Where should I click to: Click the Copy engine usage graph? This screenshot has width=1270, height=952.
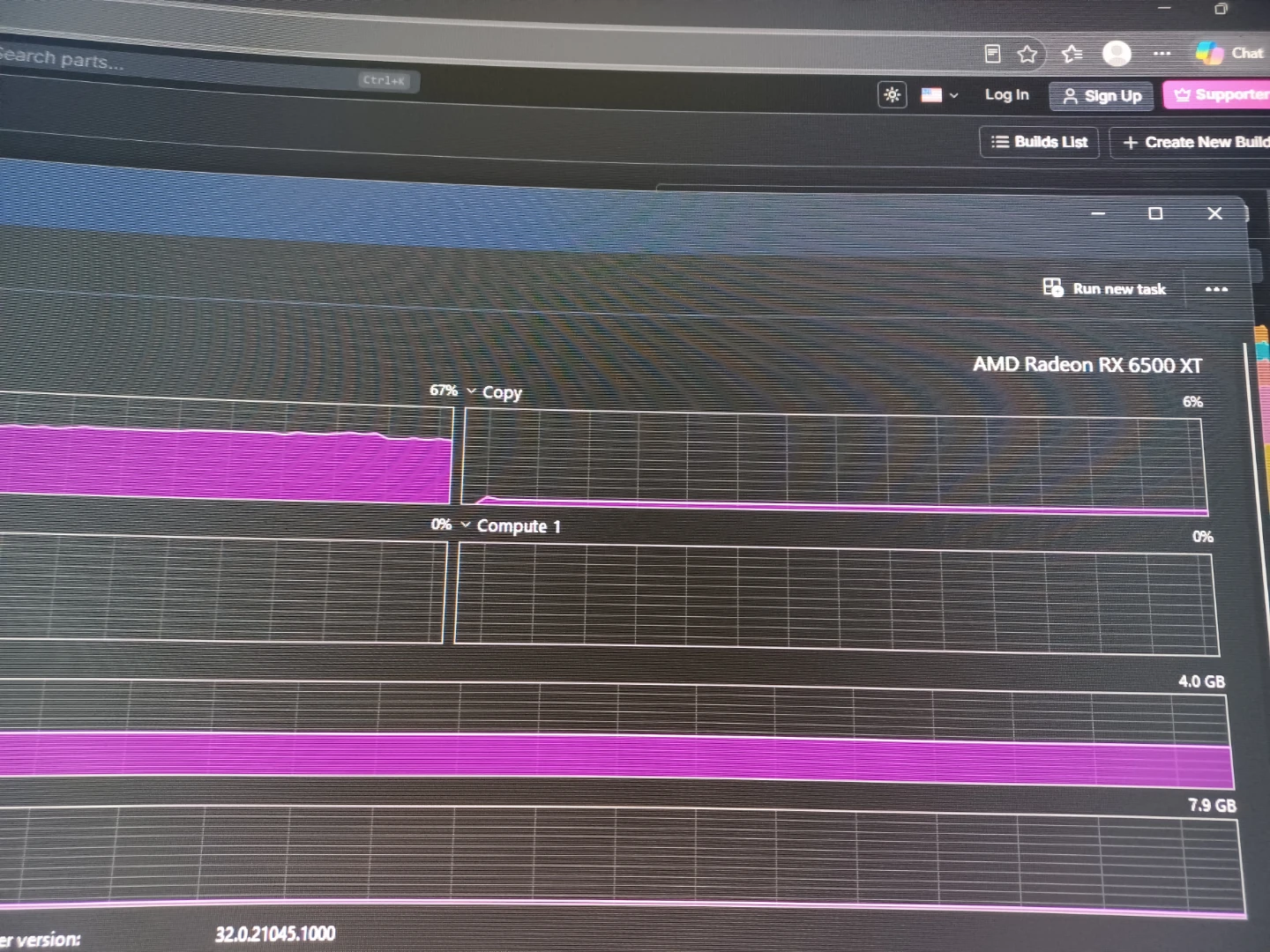point(833,461)
